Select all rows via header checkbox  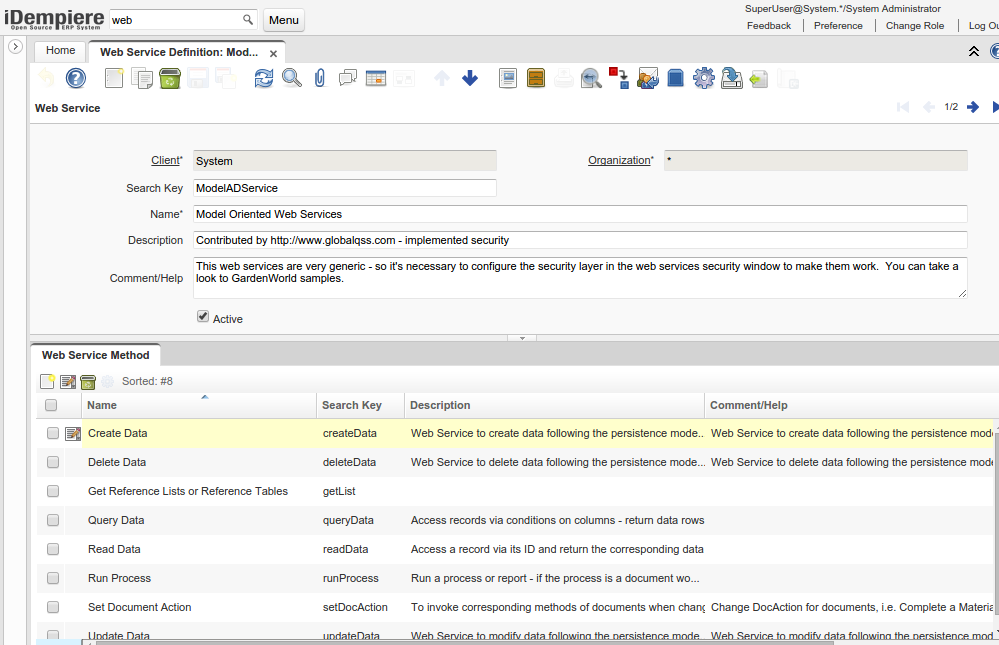click(51, 405)
